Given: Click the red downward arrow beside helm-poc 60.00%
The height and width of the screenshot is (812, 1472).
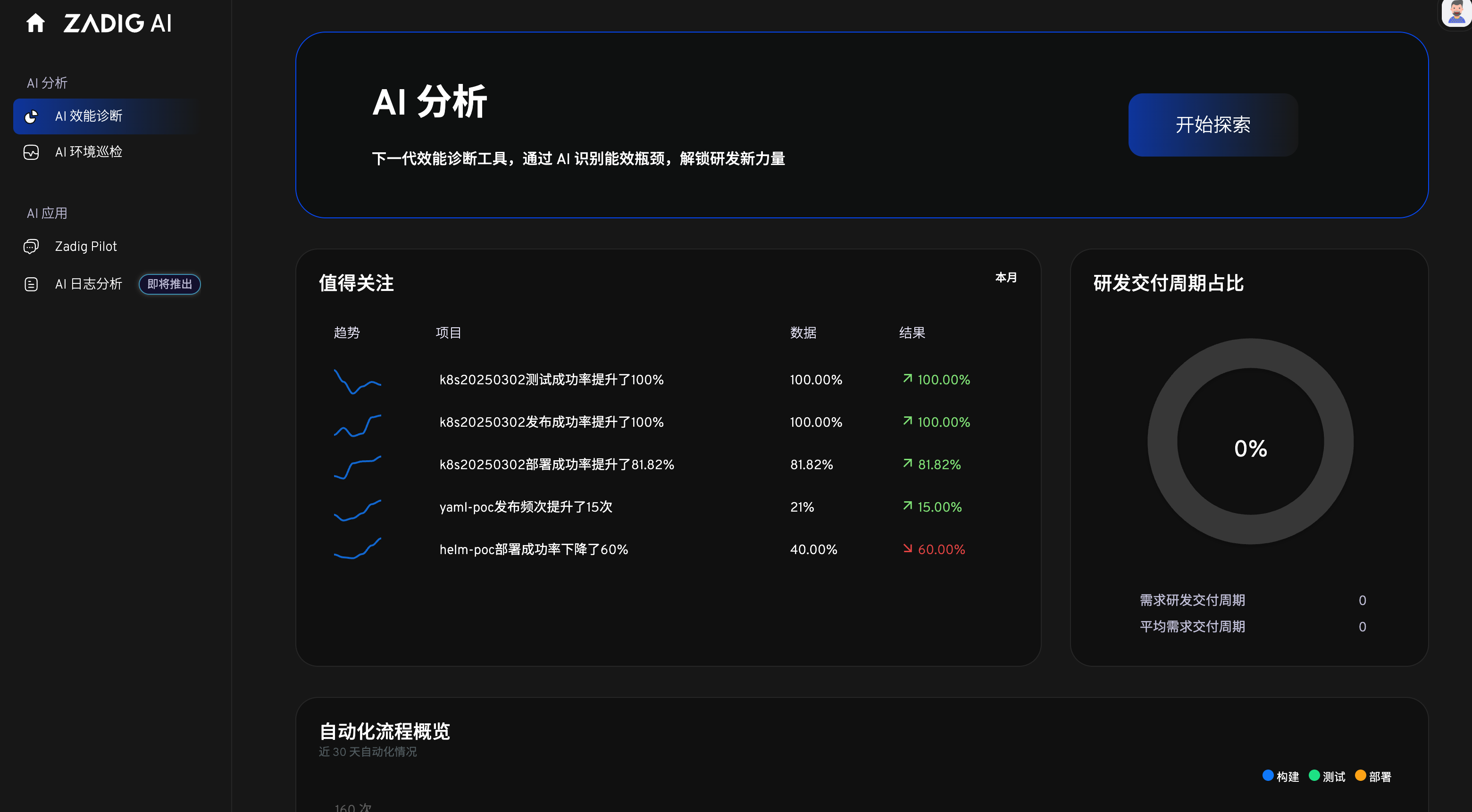Looking at the screenshot, I should click(x=907, y=549).
